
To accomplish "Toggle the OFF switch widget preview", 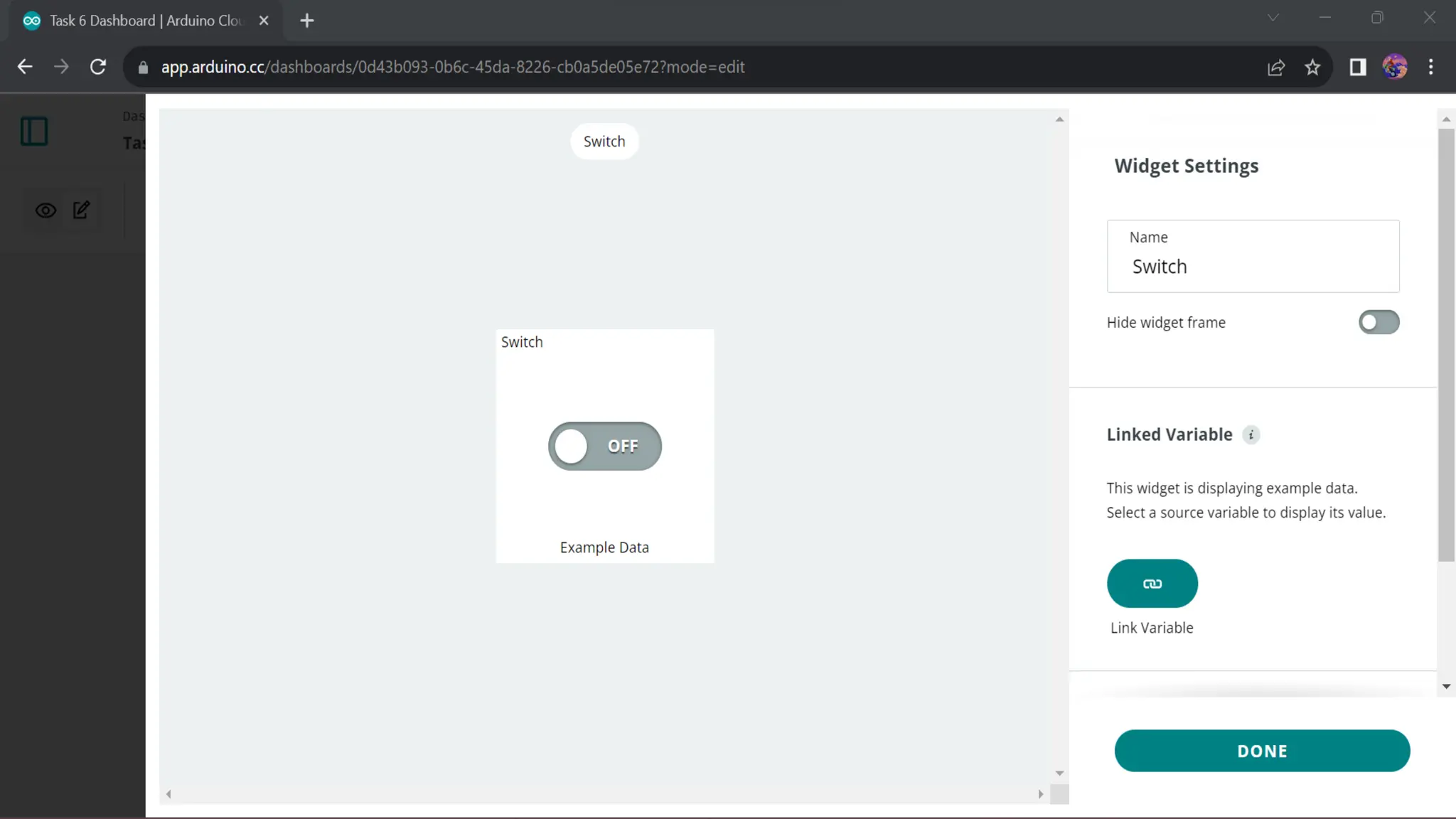I will pyautogui.click(x=604, y=446).
